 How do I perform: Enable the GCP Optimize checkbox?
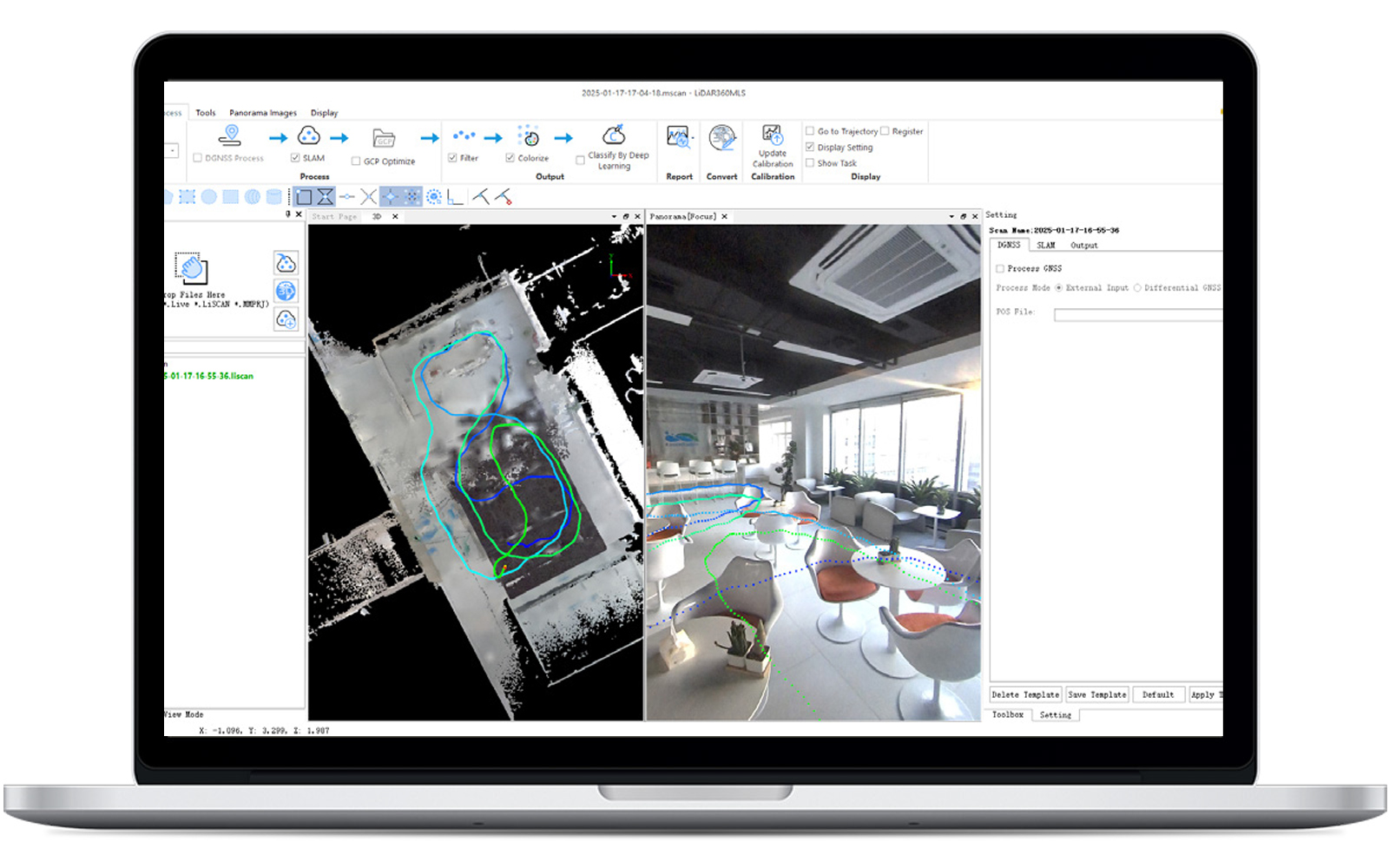[356, 161]
